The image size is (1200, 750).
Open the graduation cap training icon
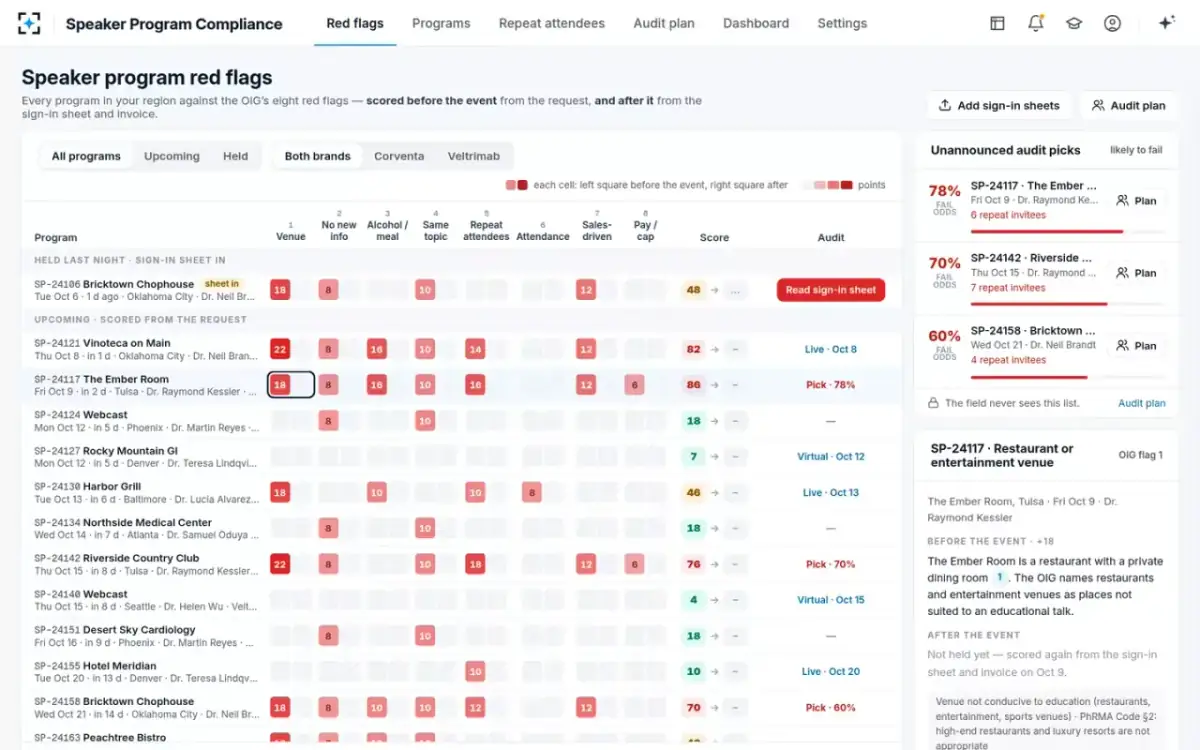click(x=1074, y=23)
